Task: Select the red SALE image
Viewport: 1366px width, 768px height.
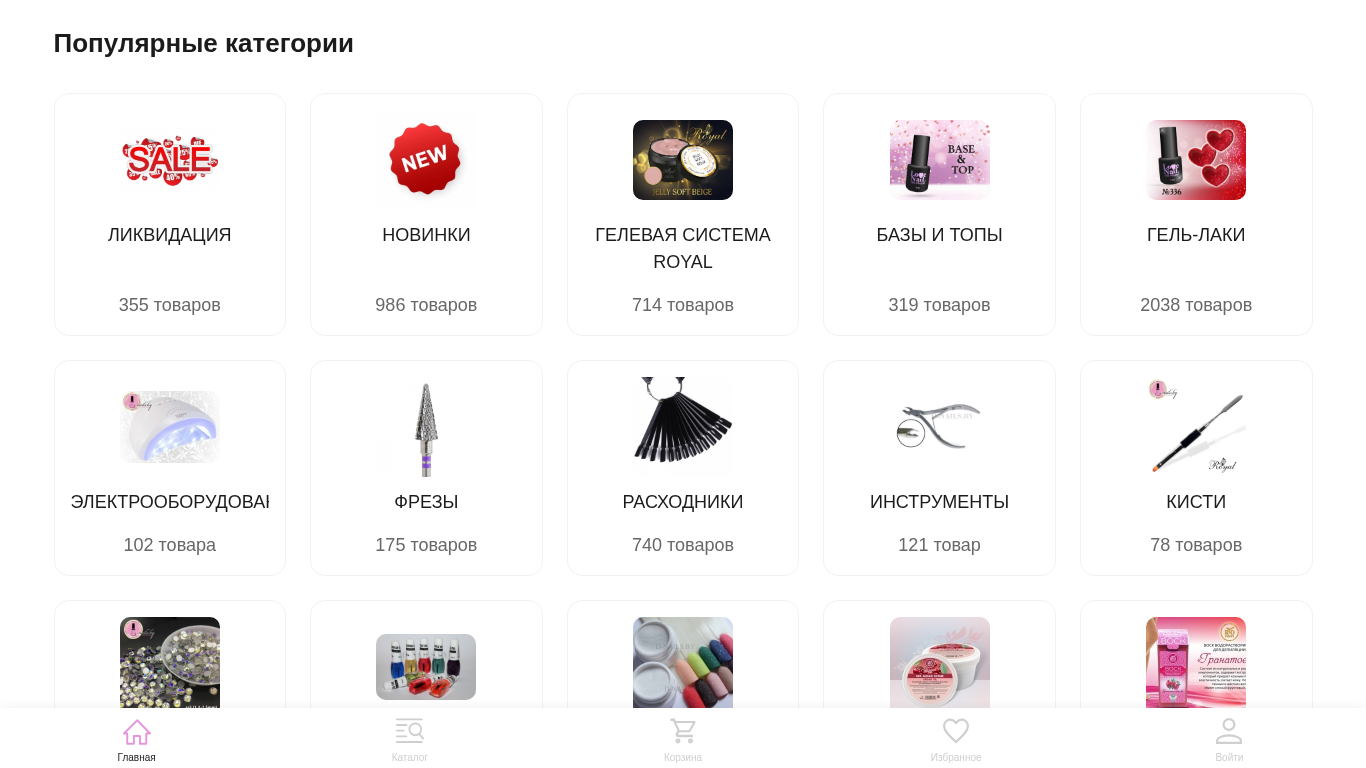Action: point(170,160)
